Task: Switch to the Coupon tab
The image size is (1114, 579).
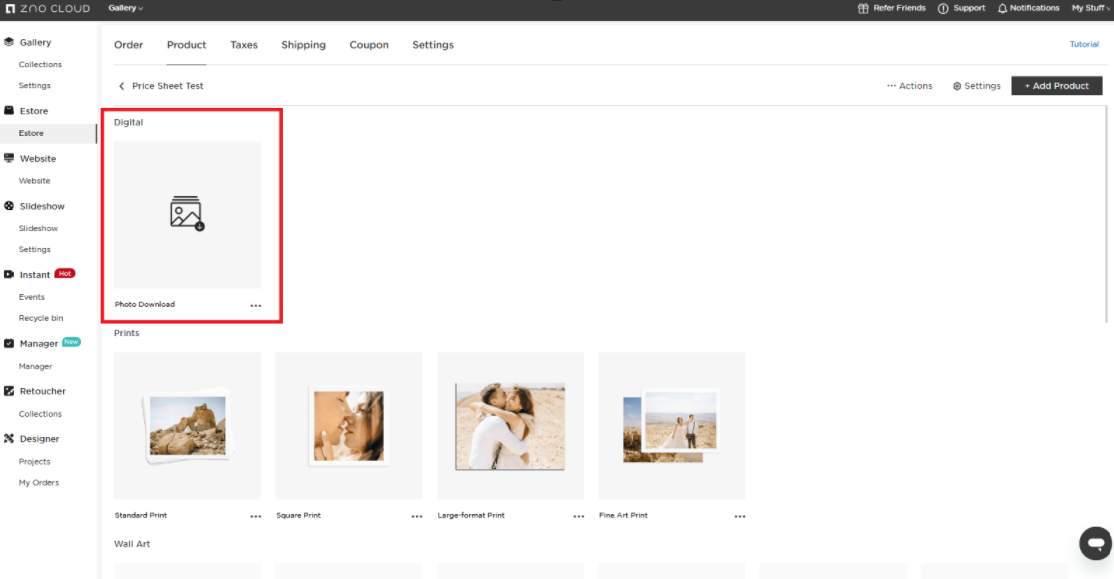Action: pyautogui.click(x=369, y=45)
